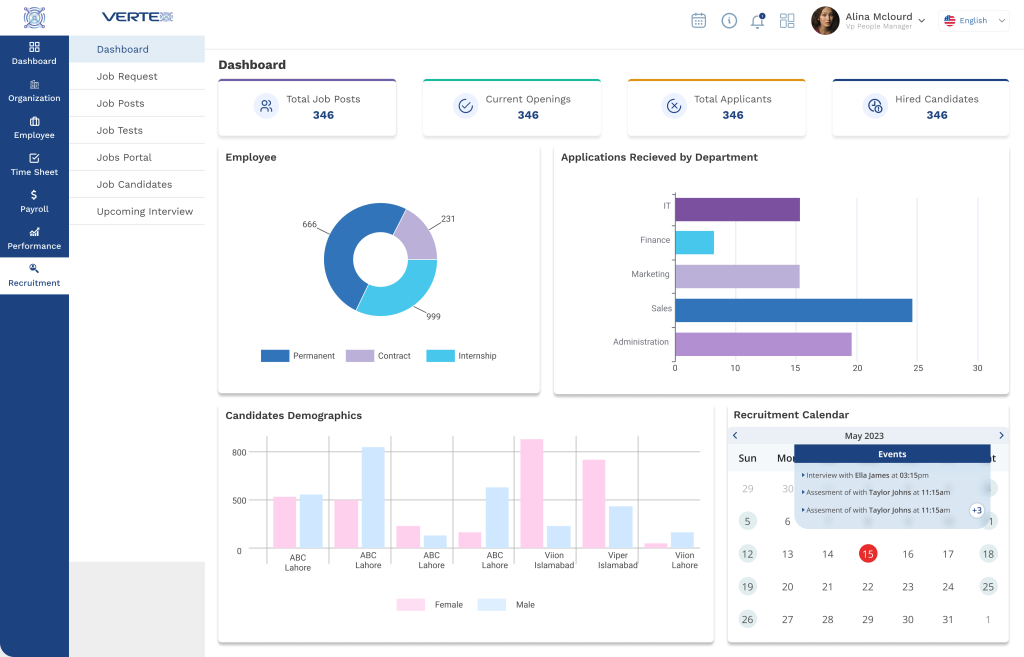Click the US flag icon
The height and width of the screenshot is (657, 1024).
pos(950,21)
